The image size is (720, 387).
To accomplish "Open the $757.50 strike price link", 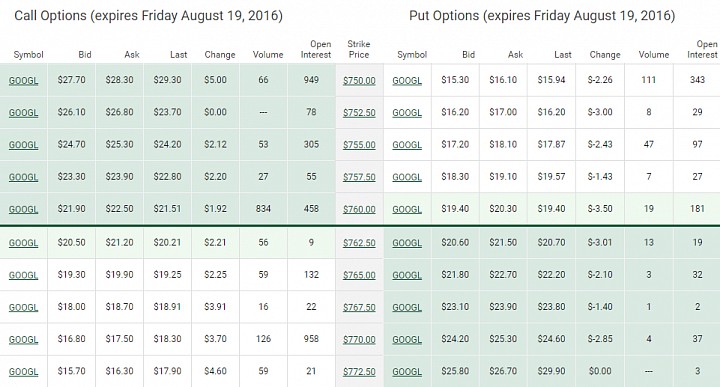I will [x=359, y=177].
